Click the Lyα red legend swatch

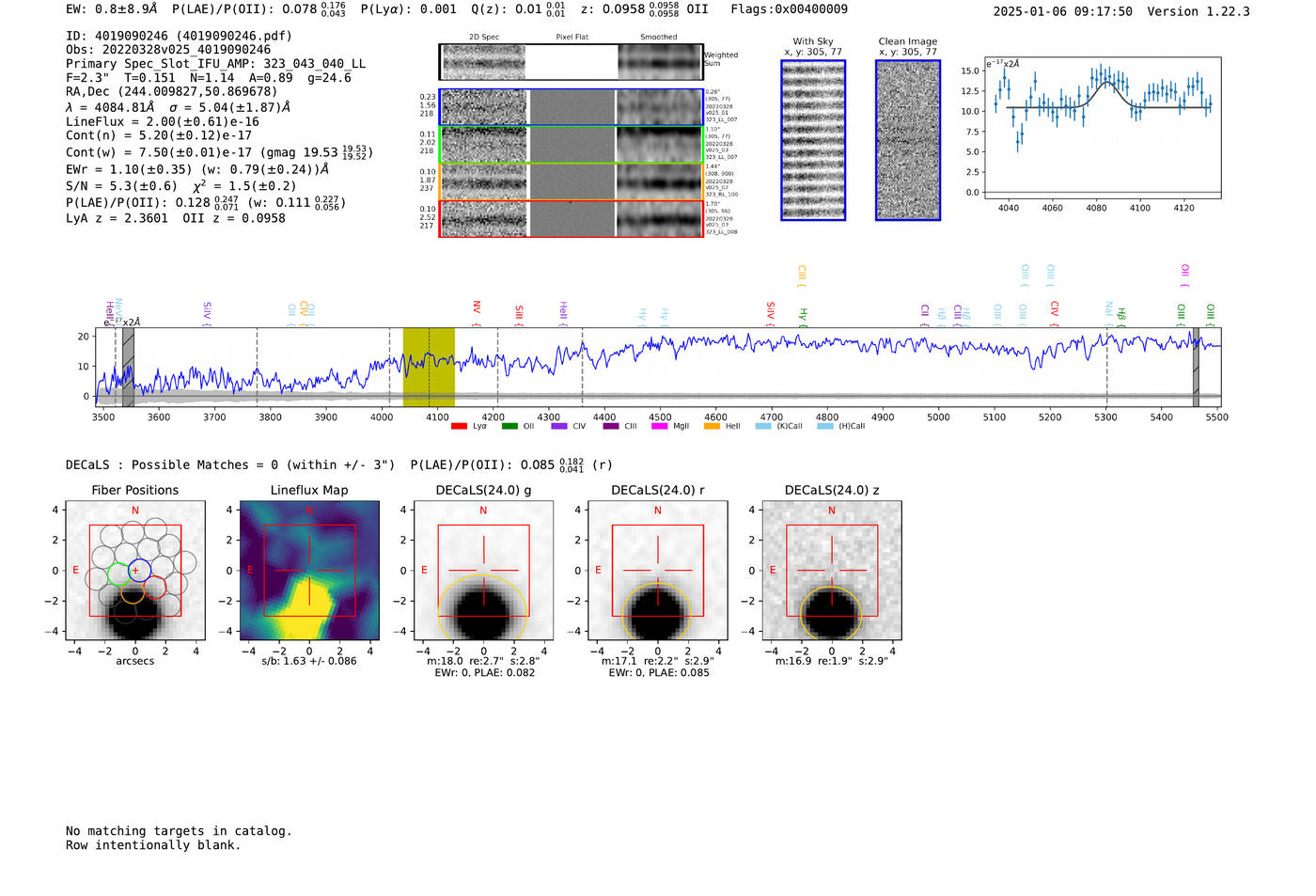(x=459, y=427)
